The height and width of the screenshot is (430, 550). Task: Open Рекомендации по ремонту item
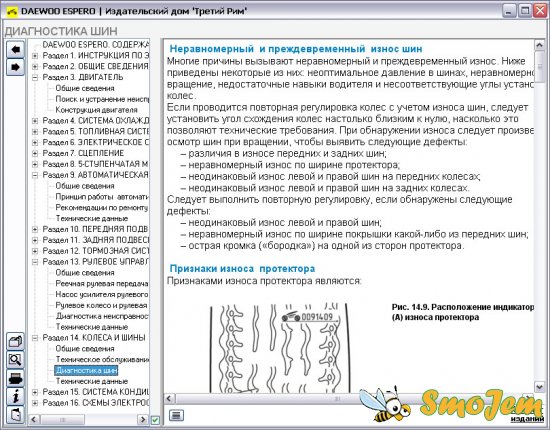(x=102, y=208)
